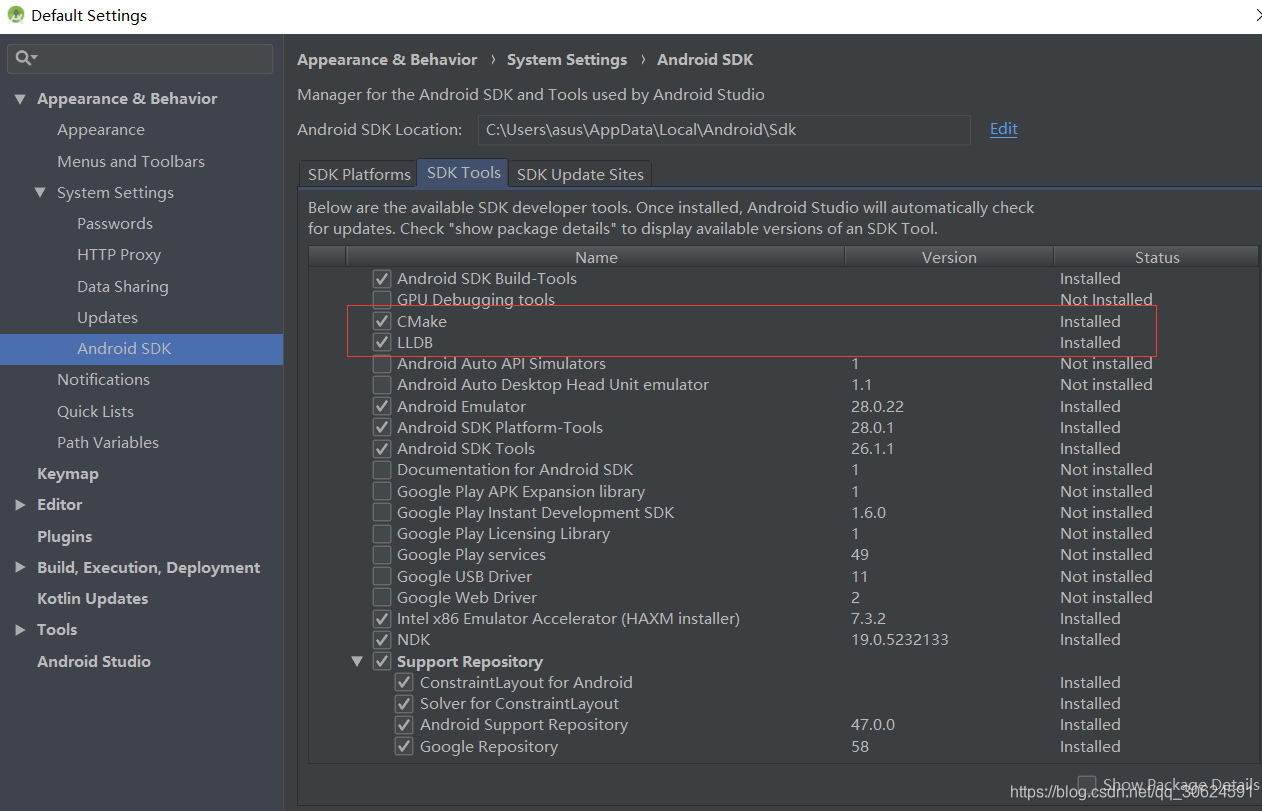
Task: Sort by the Version column header
Action: (949, 257)
